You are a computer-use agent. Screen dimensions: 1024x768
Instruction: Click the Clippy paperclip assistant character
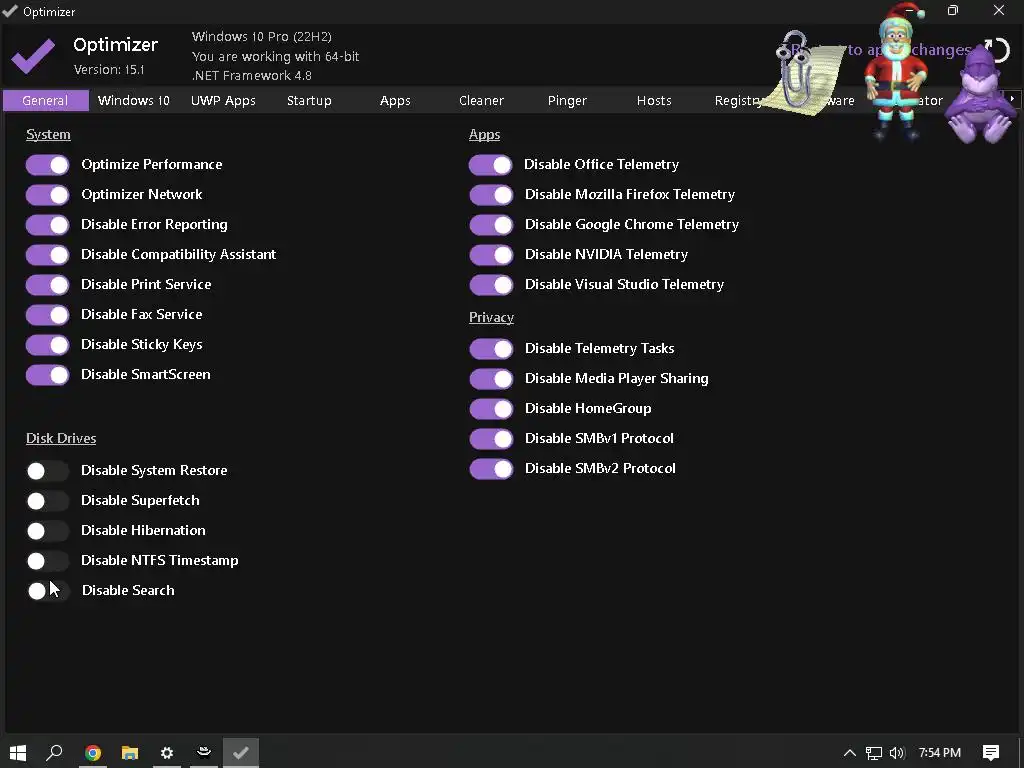[803, 73]
